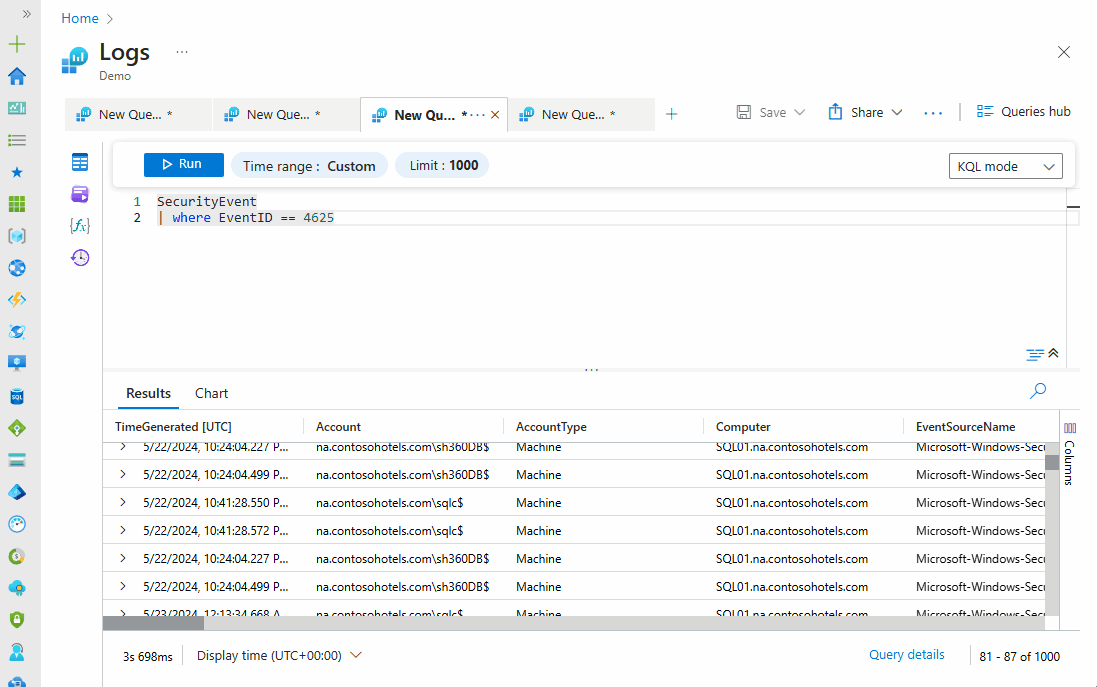
Task: Open the Storage accounts icon
Action: 17,460
